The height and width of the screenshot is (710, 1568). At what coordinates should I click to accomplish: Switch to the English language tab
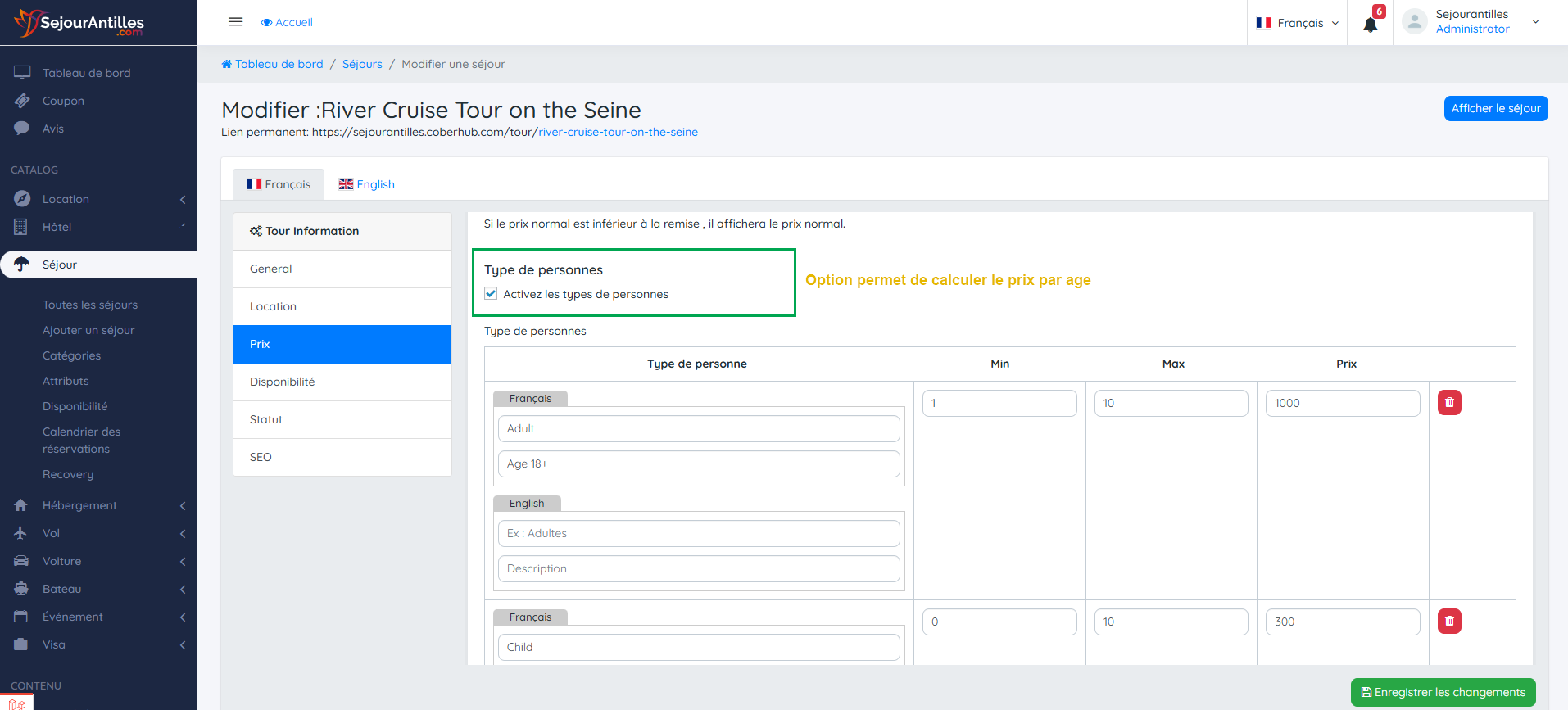tap(367, 184)
